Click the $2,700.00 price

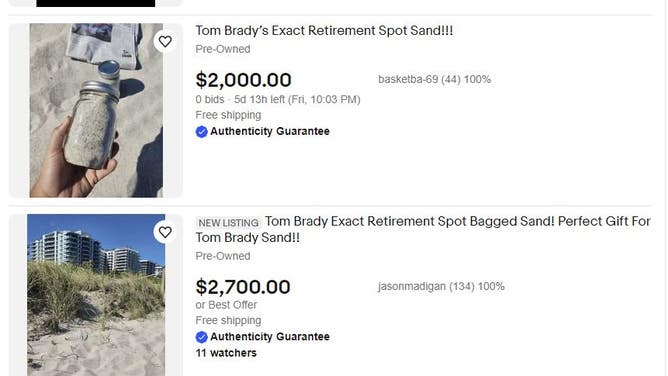(243, 287)
